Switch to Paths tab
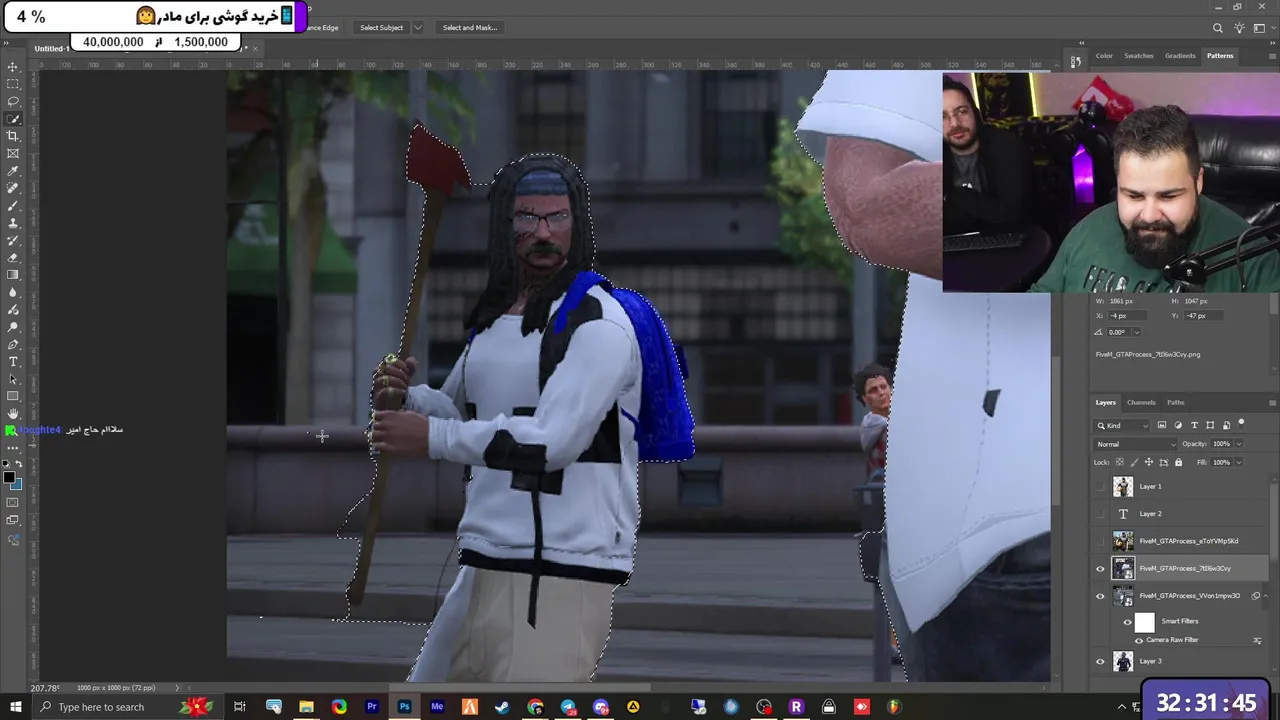Image resolution: width=1280 pixels, height=720 pixels. (1175, 402)
